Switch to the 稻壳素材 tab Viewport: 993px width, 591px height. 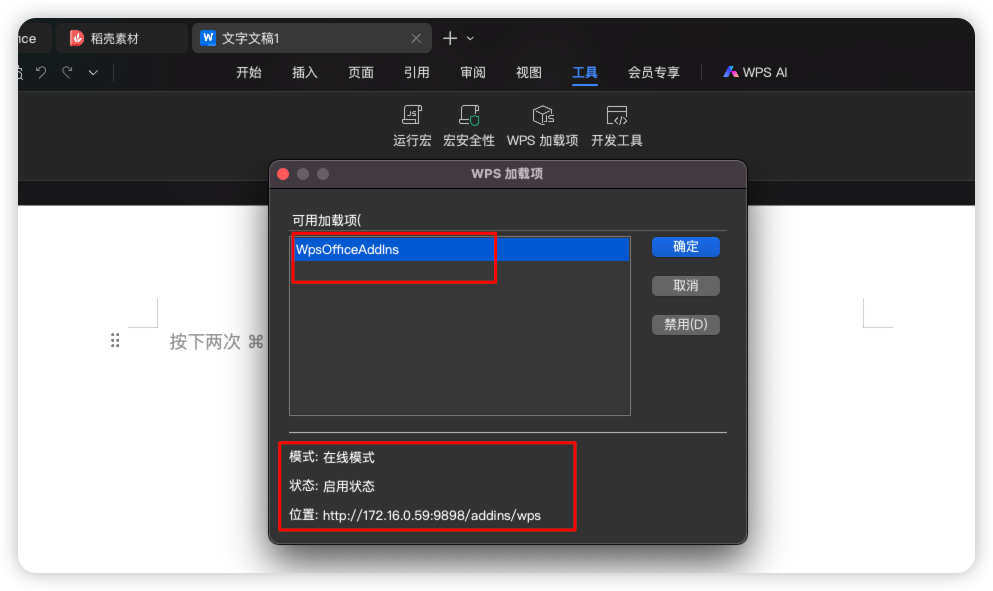click(x=122, y=38)
